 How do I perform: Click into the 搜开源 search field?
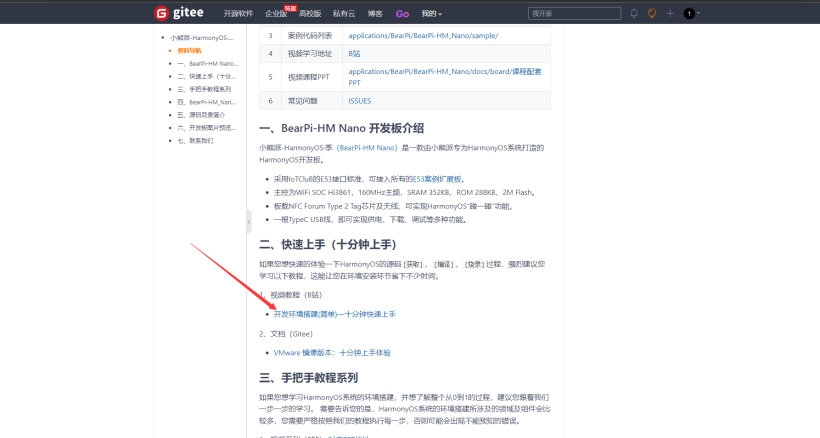[580, 13]
